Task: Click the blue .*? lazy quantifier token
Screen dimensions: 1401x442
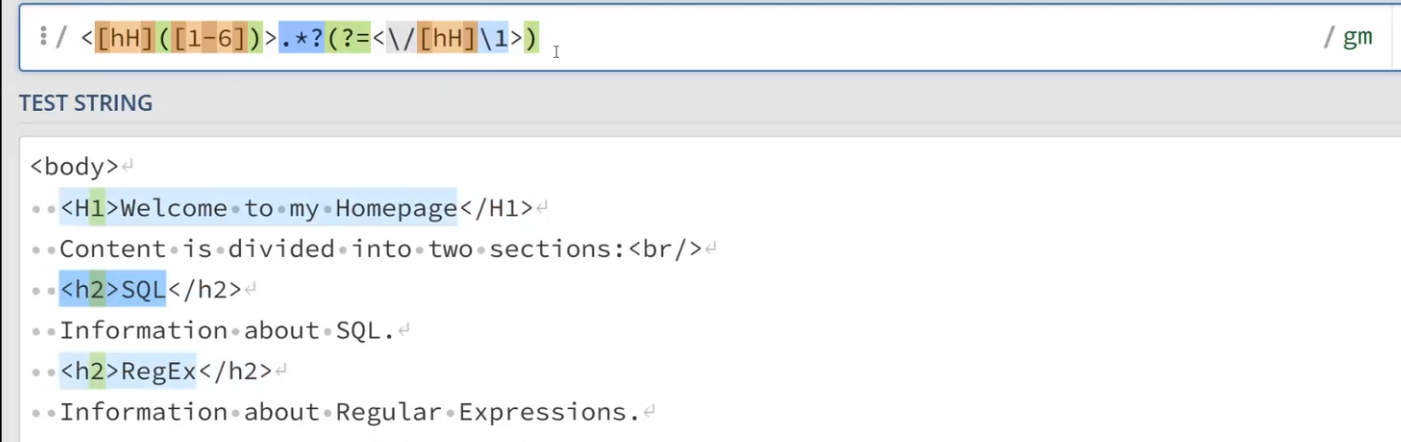Action: [x=301, y=38]
